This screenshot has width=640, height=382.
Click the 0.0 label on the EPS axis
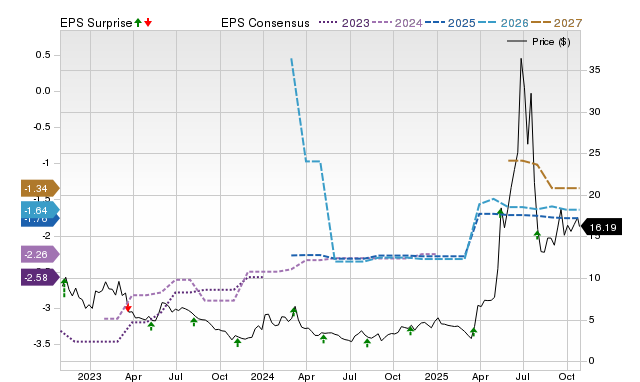pyautogui.click(x=43, y=91)
